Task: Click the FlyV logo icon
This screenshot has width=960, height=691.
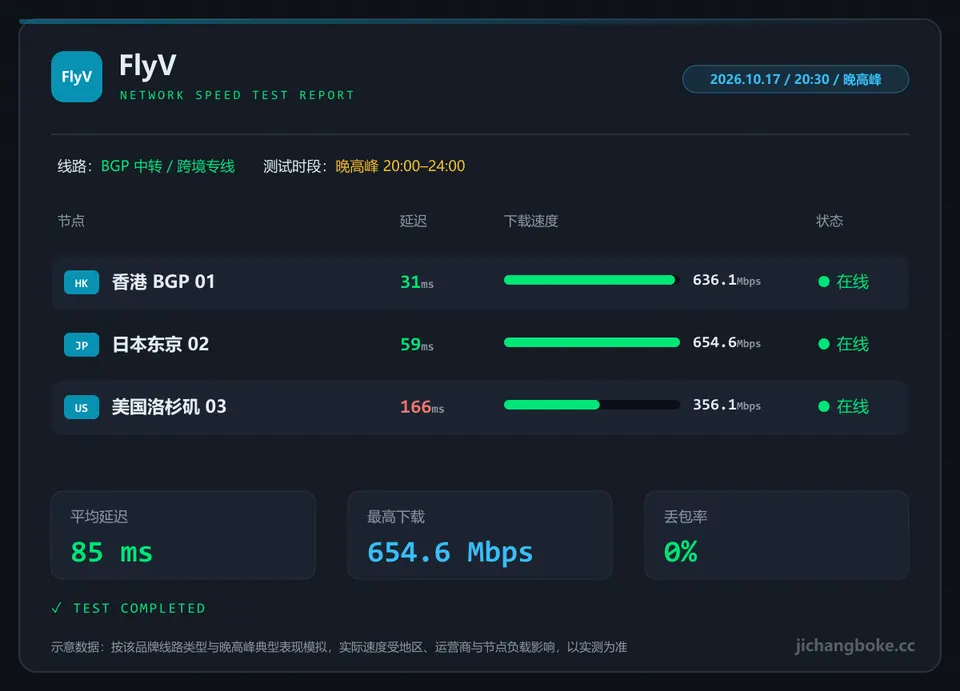Action: (x=77, y=77)
